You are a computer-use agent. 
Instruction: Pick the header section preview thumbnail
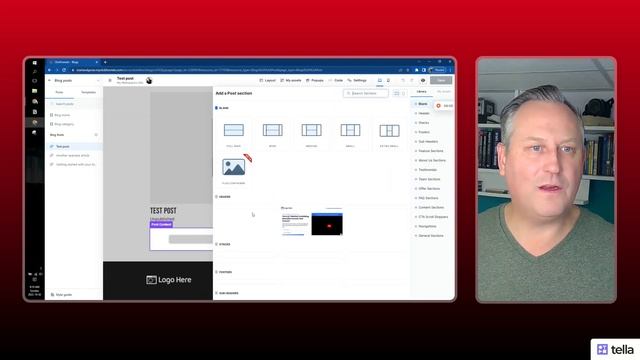pyautogui.click(x=312, y=222)
